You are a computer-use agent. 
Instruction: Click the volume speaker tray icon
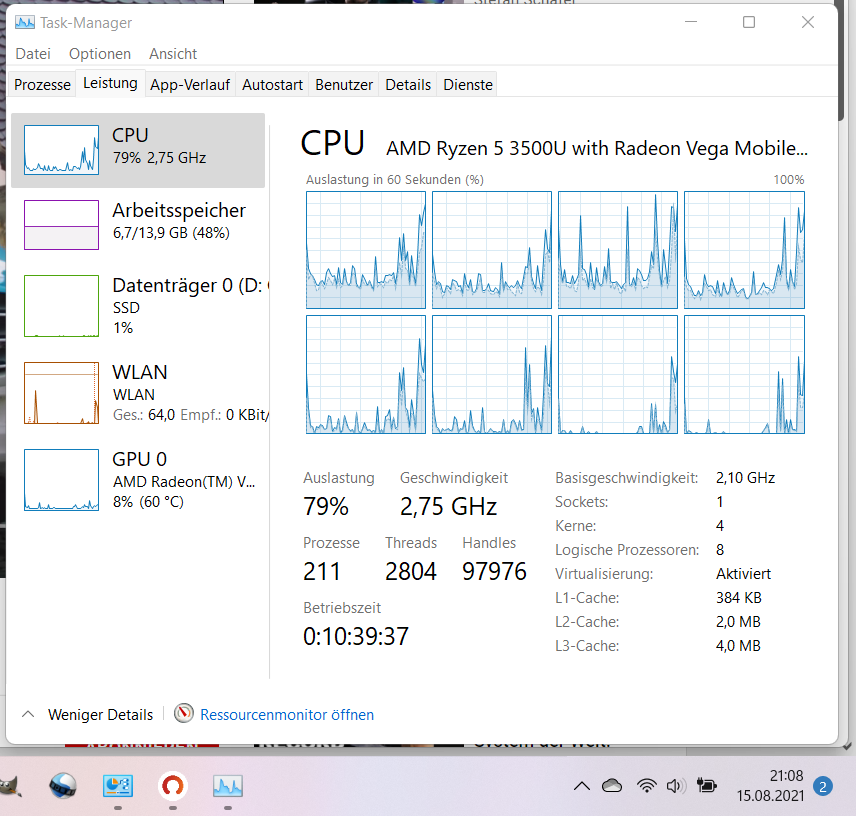(x=675, y=787)
